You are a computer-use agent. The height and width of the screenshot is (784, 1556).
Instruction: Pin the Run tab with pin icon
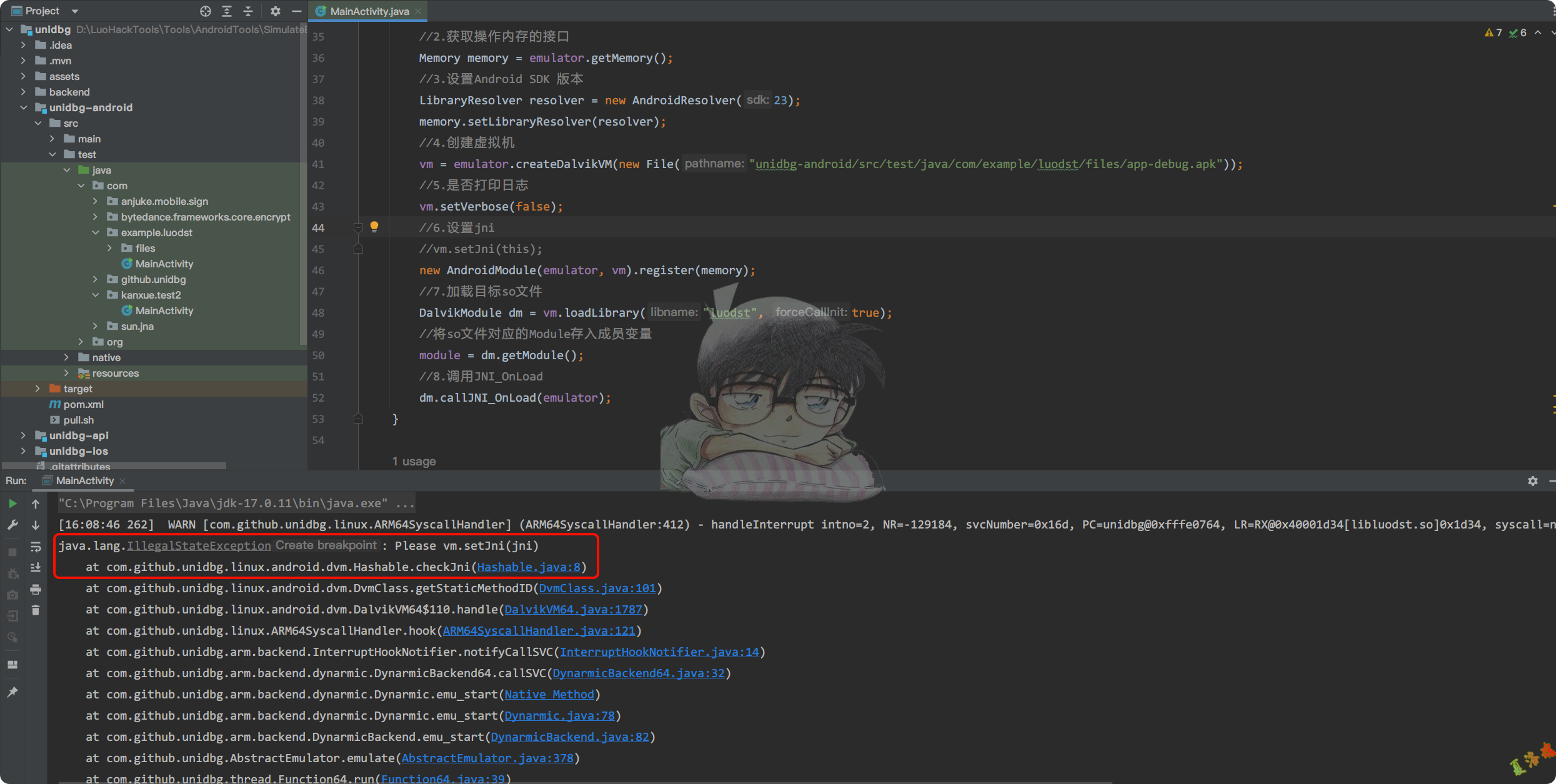click(x=12, y=692)
